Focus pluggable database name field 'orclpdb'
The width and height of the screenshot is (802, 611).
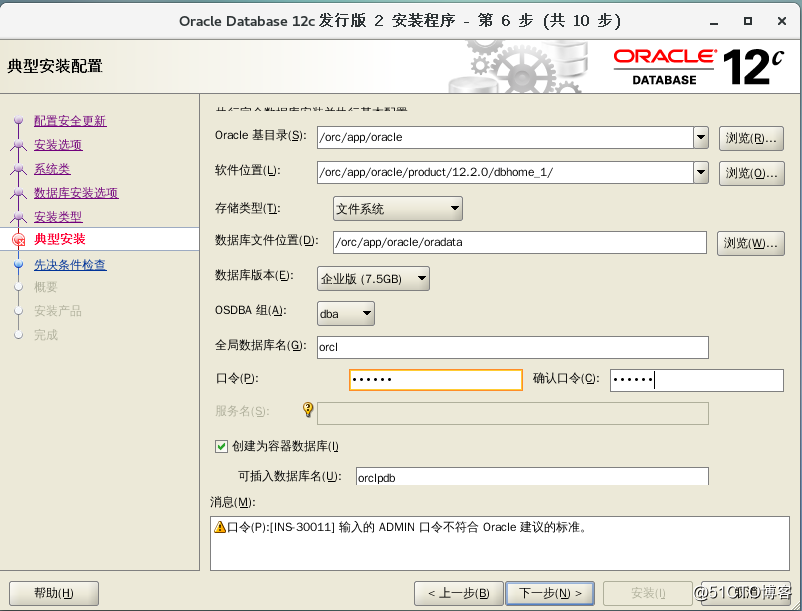tap(532, 477)
